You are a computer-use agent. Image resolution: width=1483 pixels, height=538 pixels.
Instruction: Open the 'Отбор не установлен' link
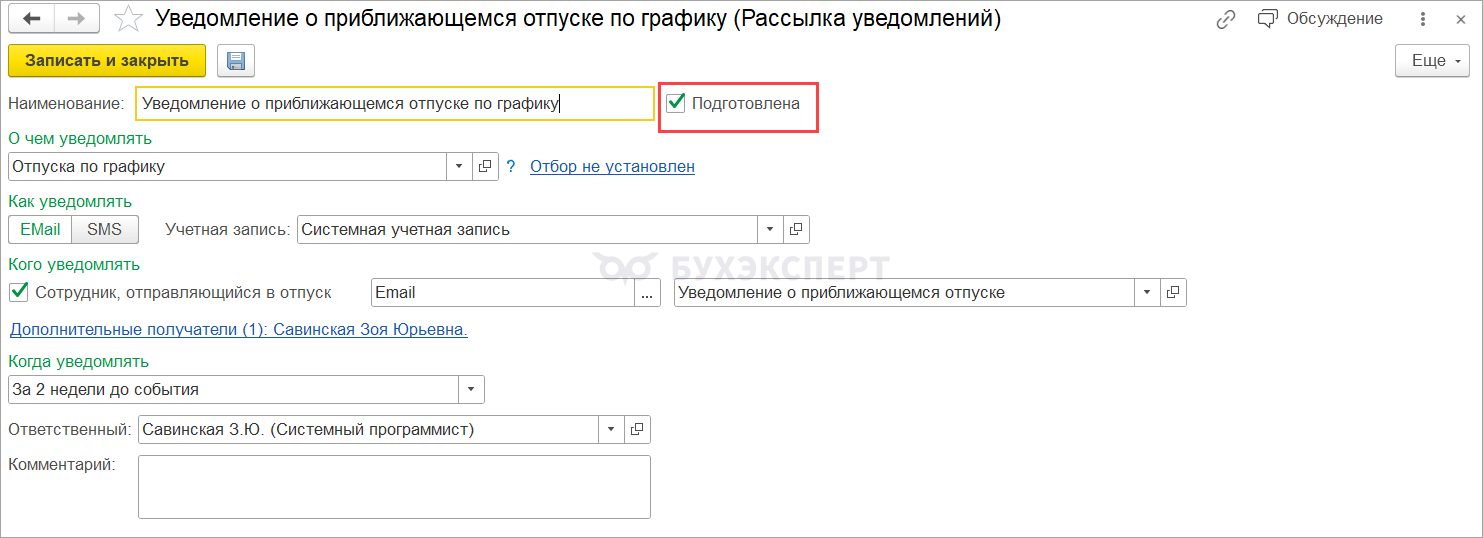[x=612, y=167]
